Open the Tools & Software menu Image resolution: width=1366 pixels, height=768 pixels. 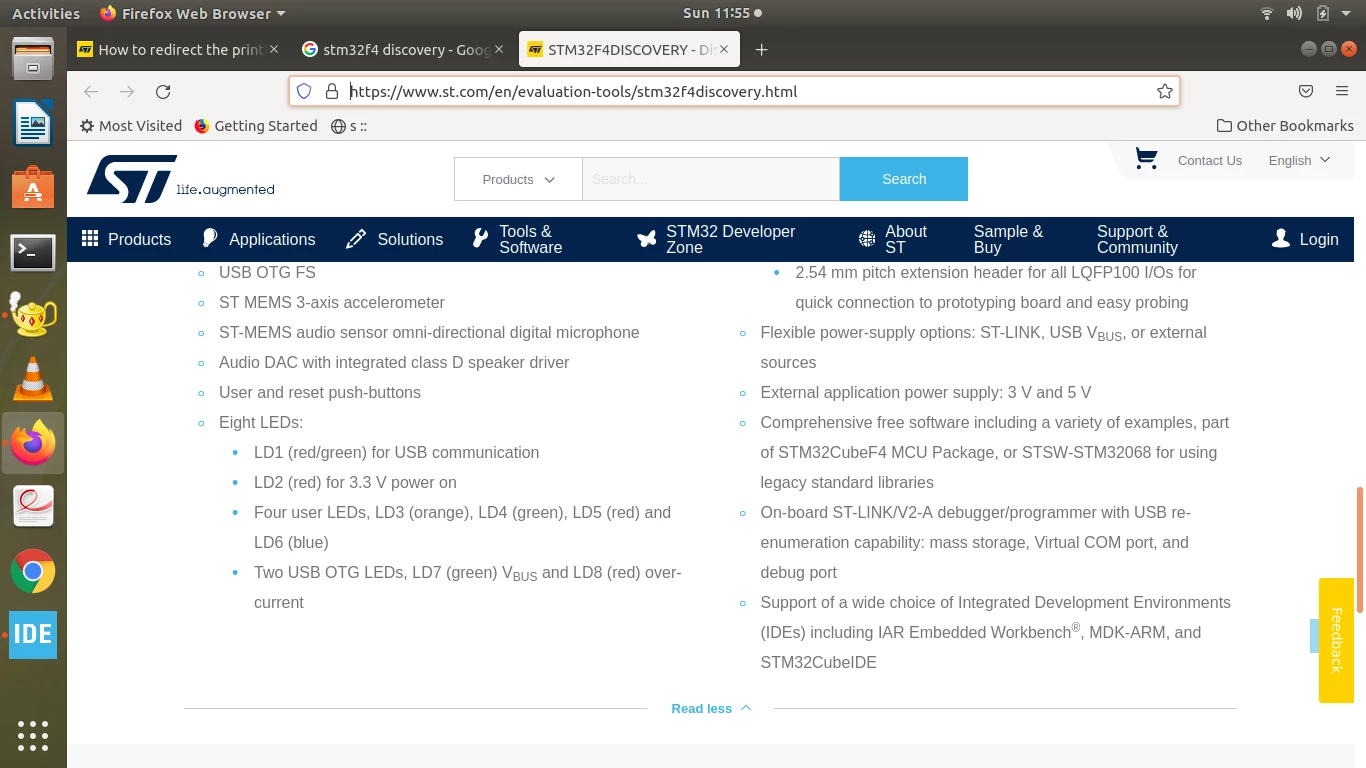pyautogui.click(x=517, y=239)
